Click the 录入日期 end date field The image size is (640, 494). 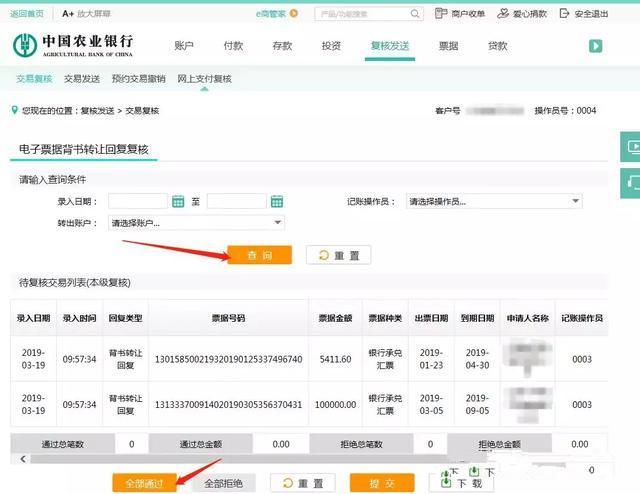coord(237,201)
